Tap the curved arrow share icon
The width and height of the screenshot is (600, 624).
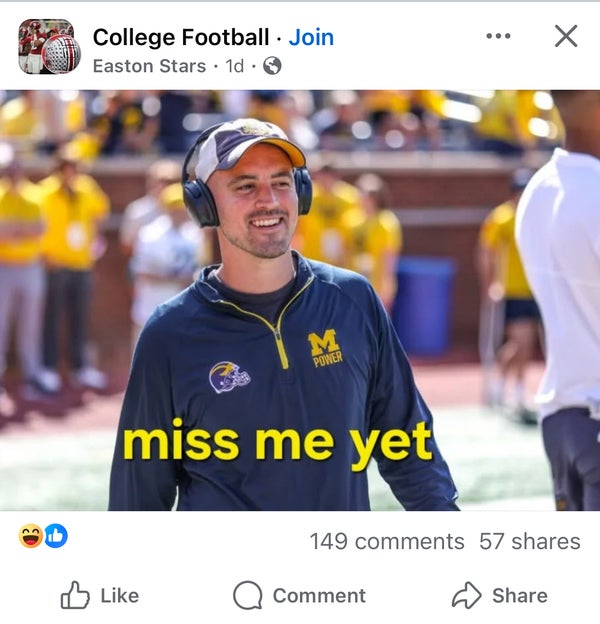pyautogui.click(x=466, y=596)
